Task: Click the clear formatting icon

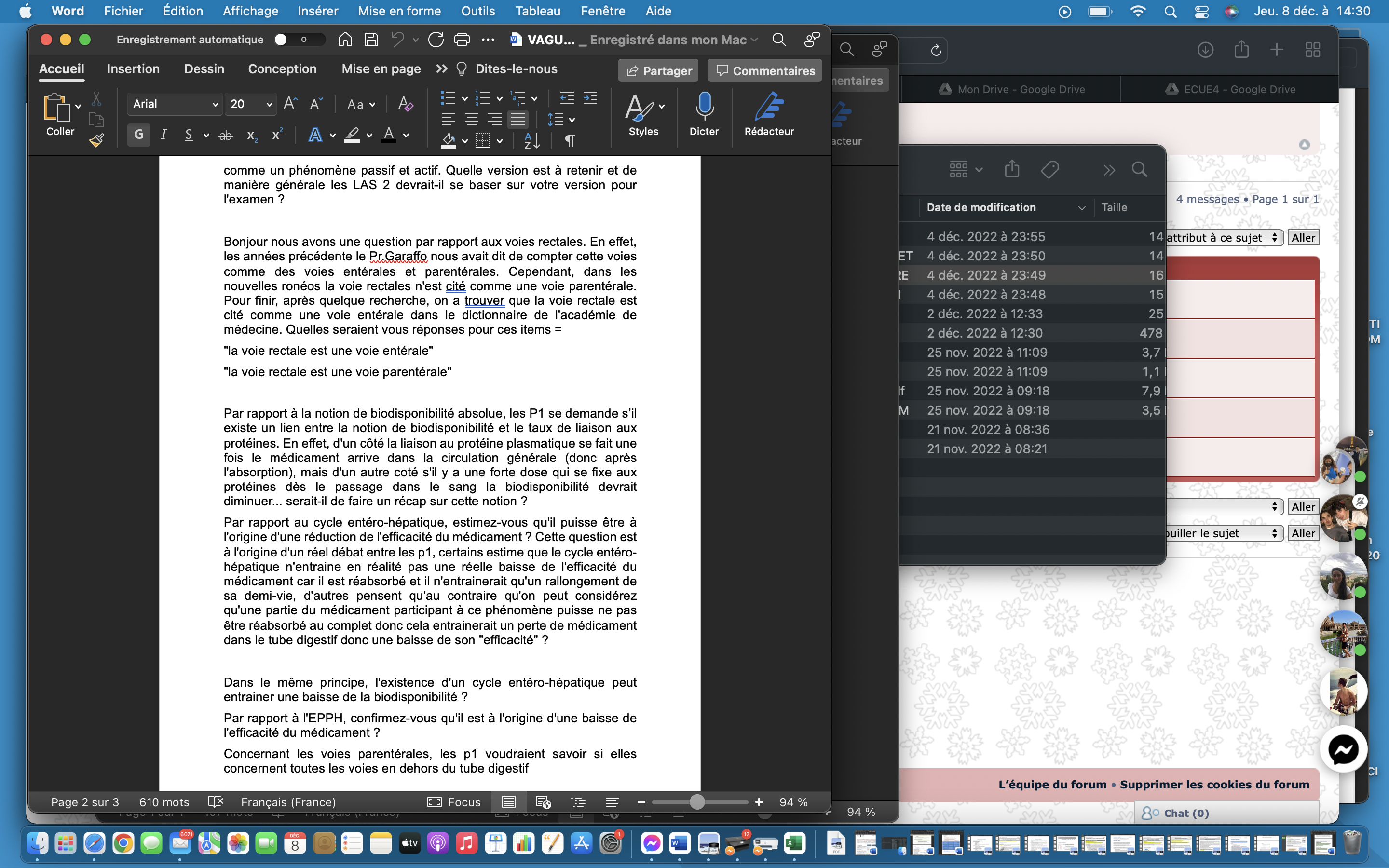Action: point(405,104)
